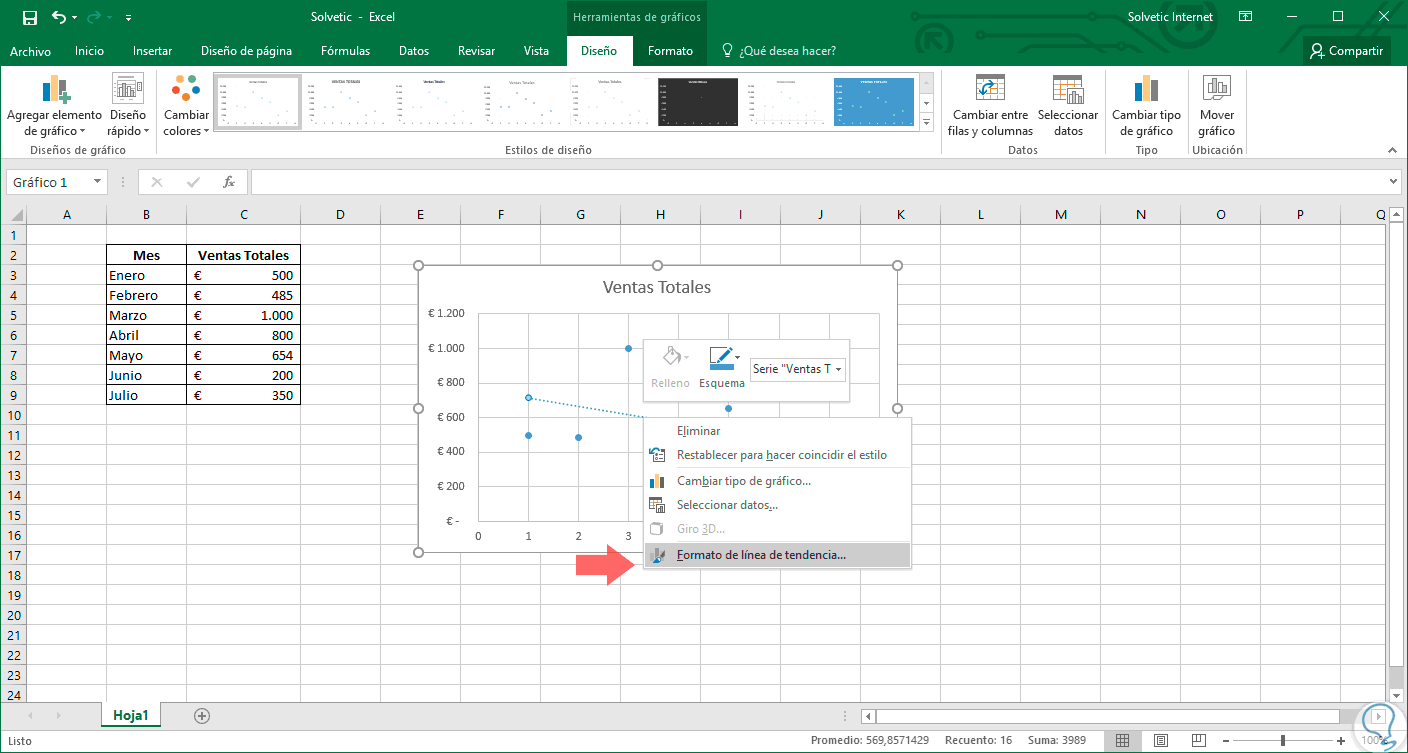The image size is (1408, 753).
Task: Open the Name Box dropdown arrow
Action: pos(98,182)
